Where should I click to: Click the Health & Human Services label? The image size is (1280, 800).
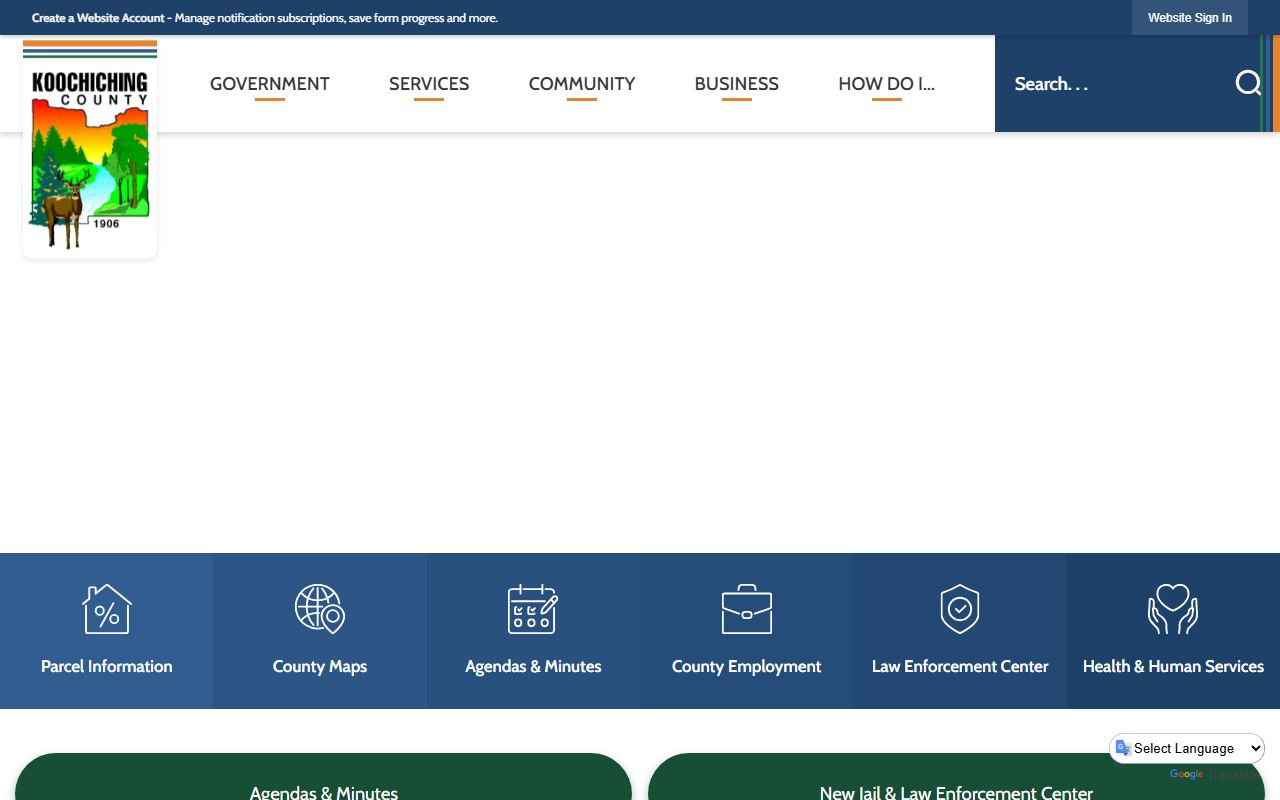coord(1173,666)
